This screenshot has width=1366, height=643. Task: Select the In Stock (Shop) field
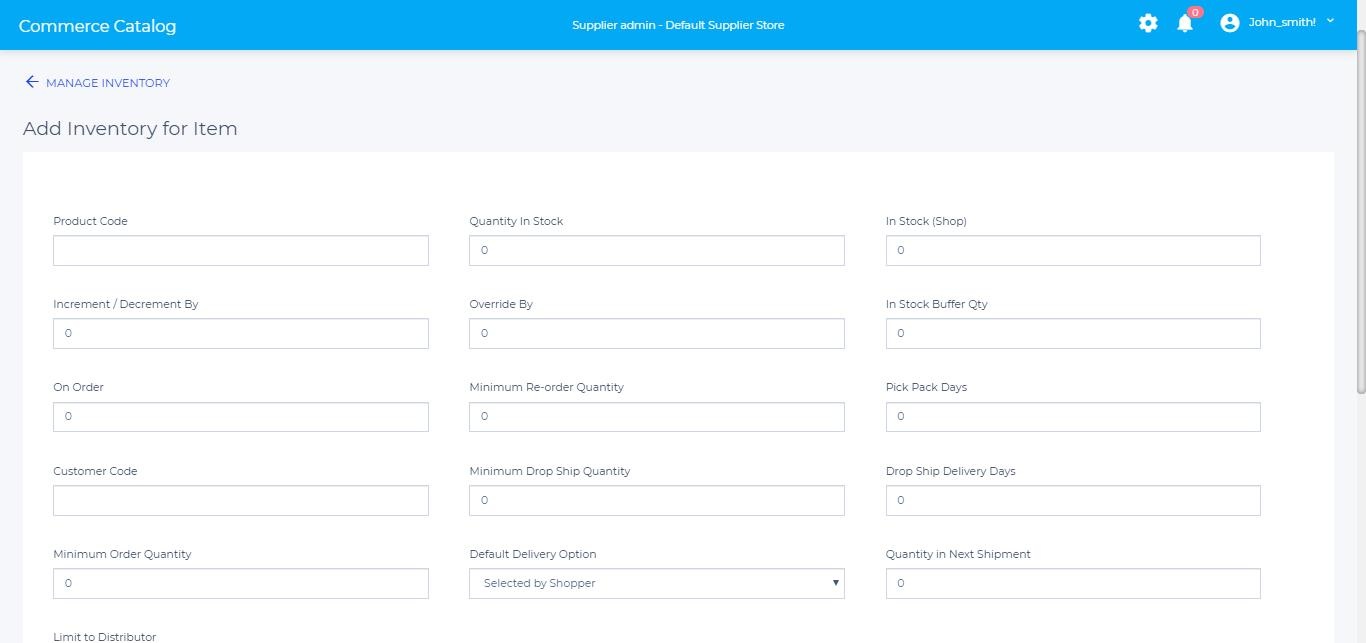(1073, 250)
